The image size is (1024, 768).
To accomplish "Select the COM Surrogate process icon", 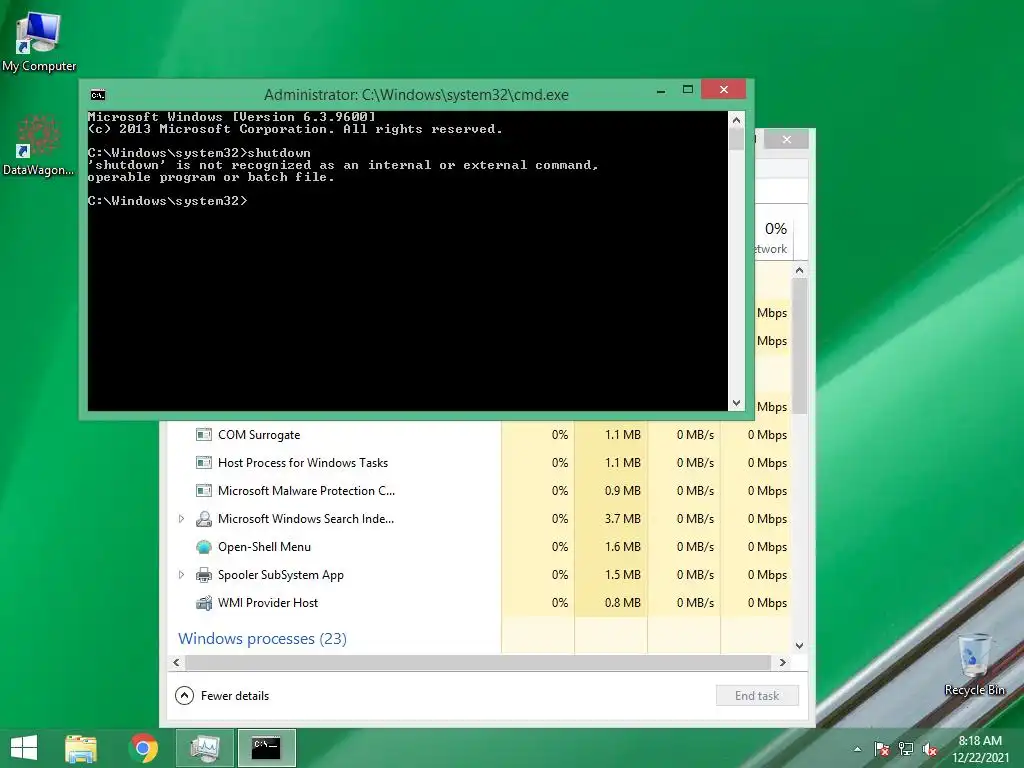I will (x=204, y=435).
